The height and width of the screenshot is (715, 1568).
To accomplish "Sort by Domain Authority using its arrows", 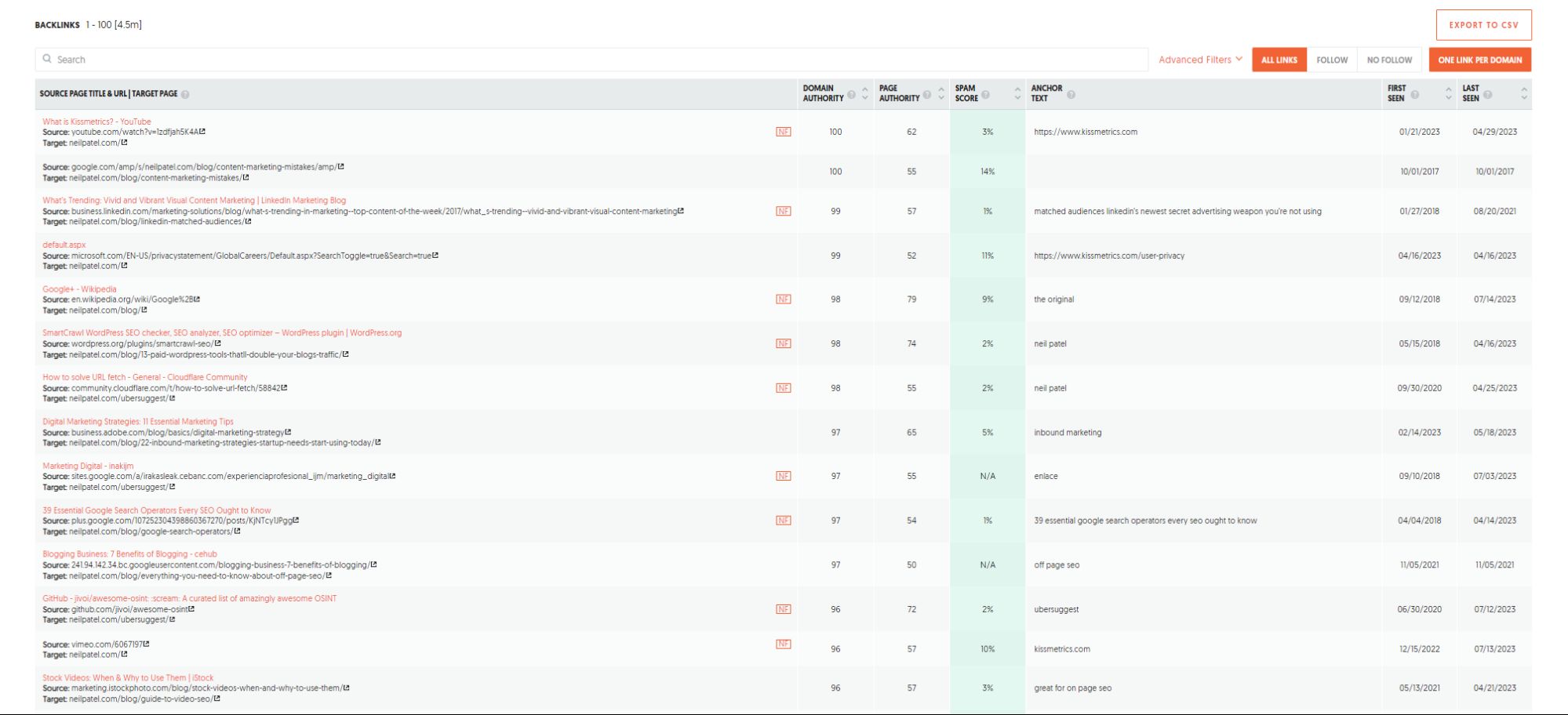I will point(865,93).
